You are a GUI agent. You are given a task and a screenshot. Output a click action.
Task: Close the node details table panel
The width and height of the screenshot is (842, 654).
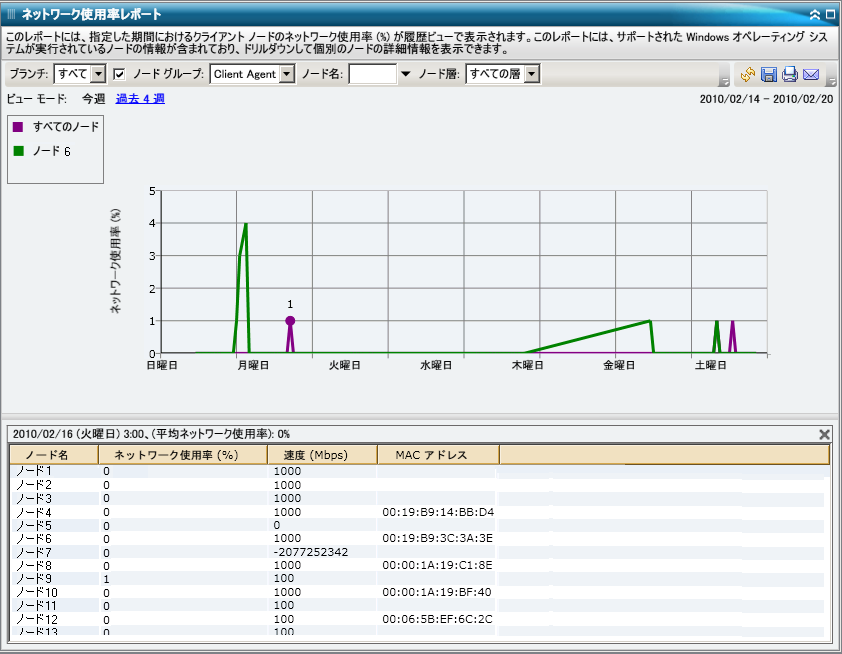tap(824, 434)
